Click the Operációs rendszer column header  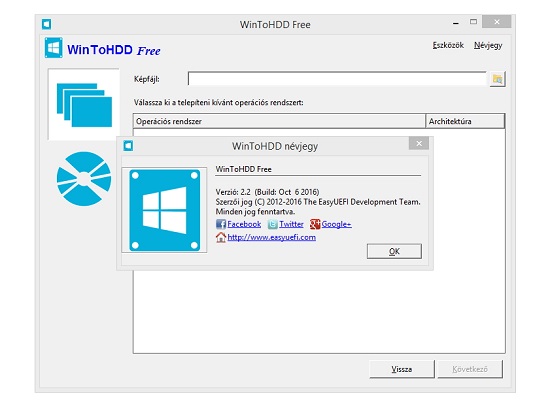click(279, 121)
